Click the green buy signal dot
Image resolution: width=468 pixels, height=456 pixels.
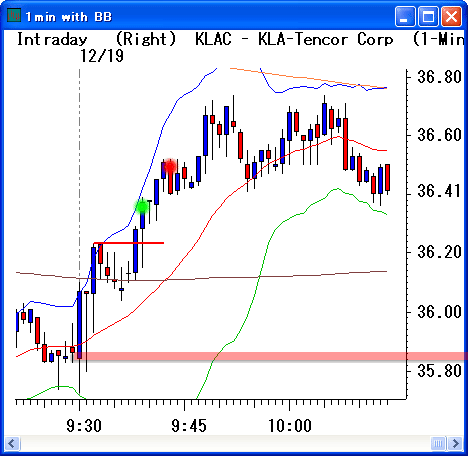142,207
